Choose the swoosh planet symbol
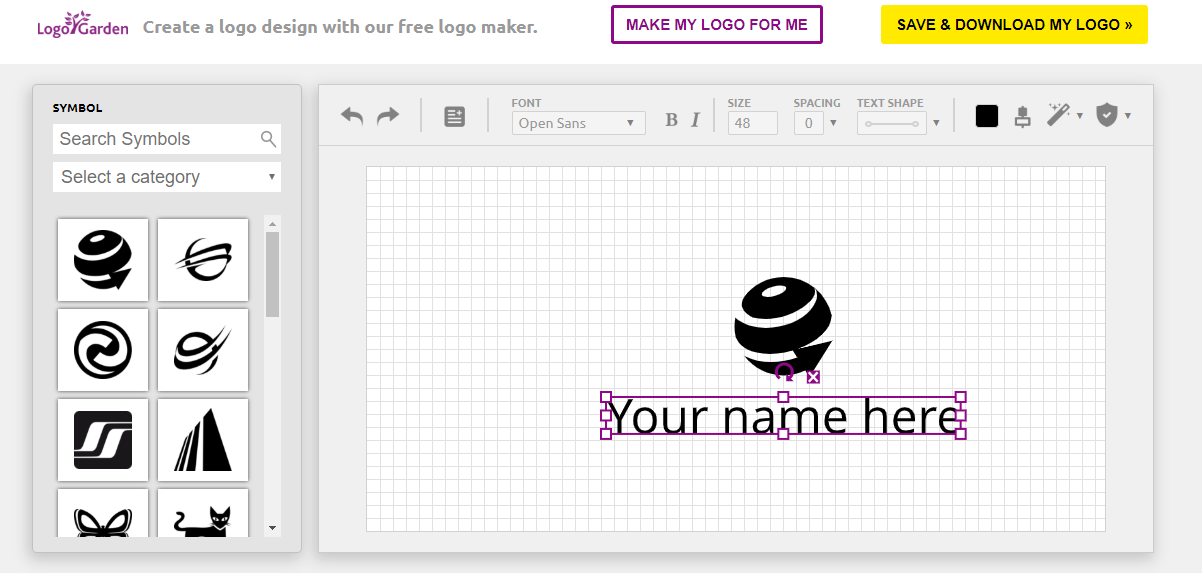The height and width of the screenshot is (574, 1202). (203, 350)
